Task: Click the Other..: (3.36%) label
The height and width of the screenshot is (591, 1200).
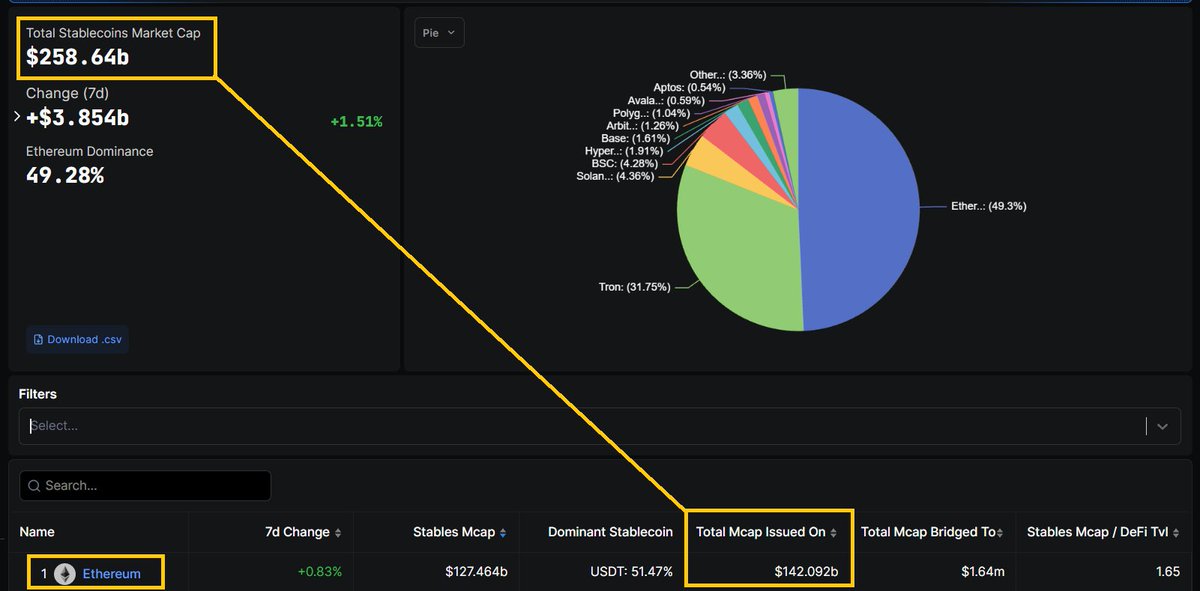Action: tap(727, 75)
